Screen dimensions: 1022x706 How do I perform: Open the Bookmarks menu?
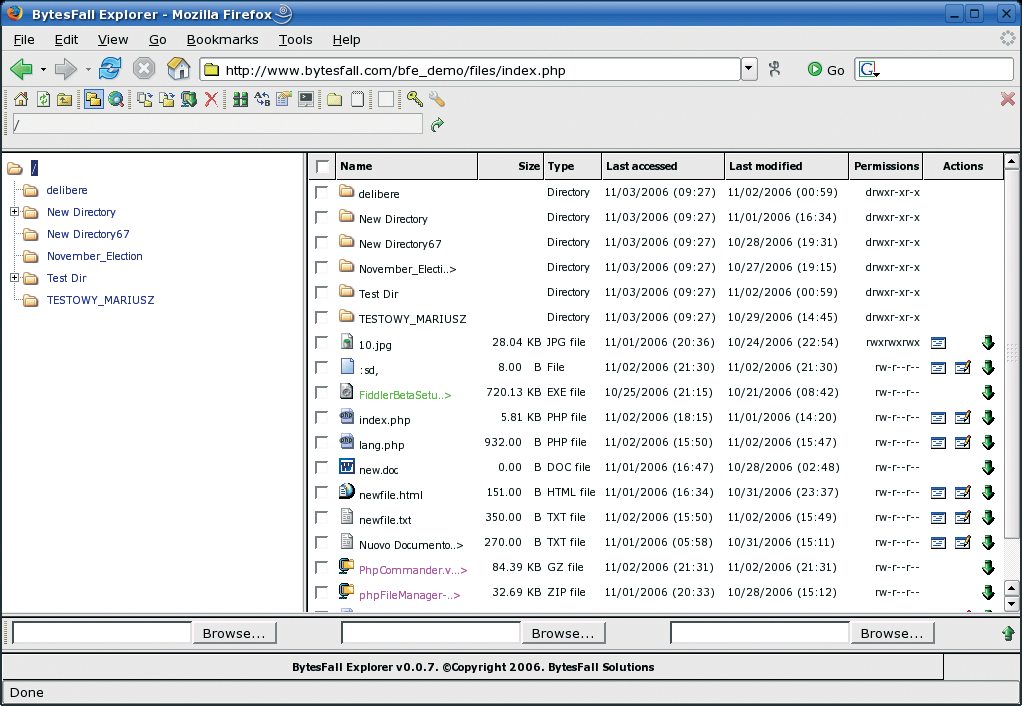click(x=222, y=40)
